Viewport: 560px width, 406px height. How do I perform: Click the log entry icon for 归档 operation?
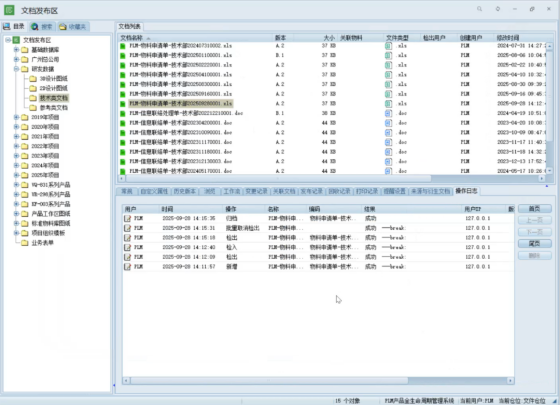[128, 218]
